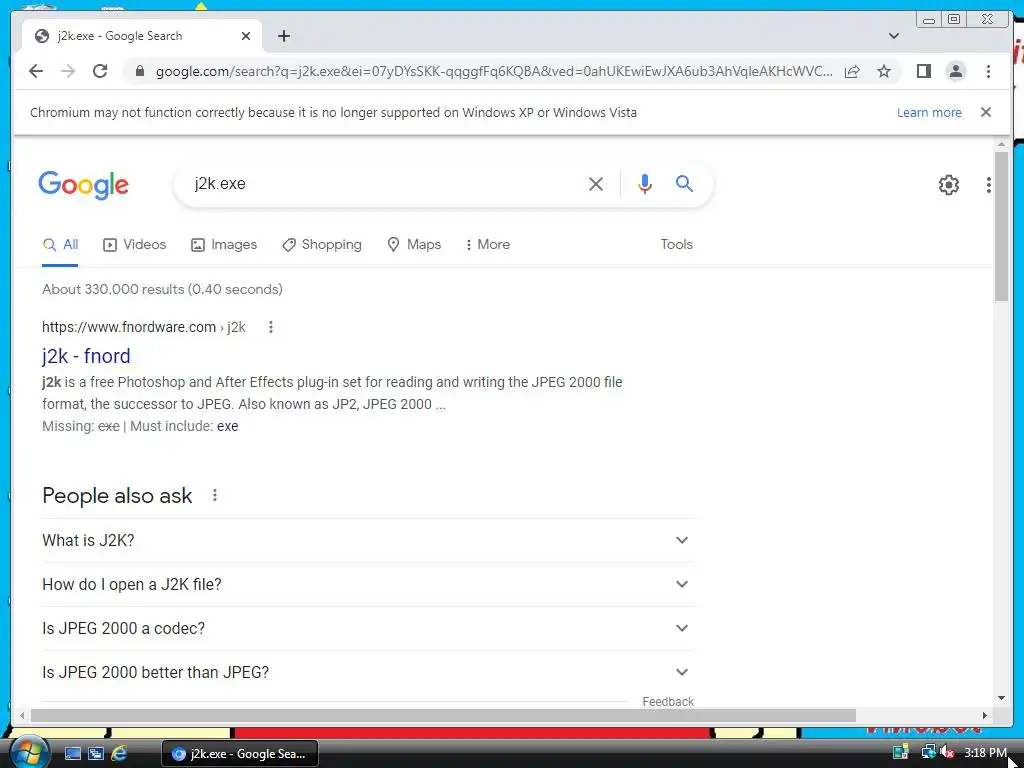Viewport: 1024px width, 768px height.
Task: Start voice search with microphone
Action: pyautogui.click(x=645, y=184)
